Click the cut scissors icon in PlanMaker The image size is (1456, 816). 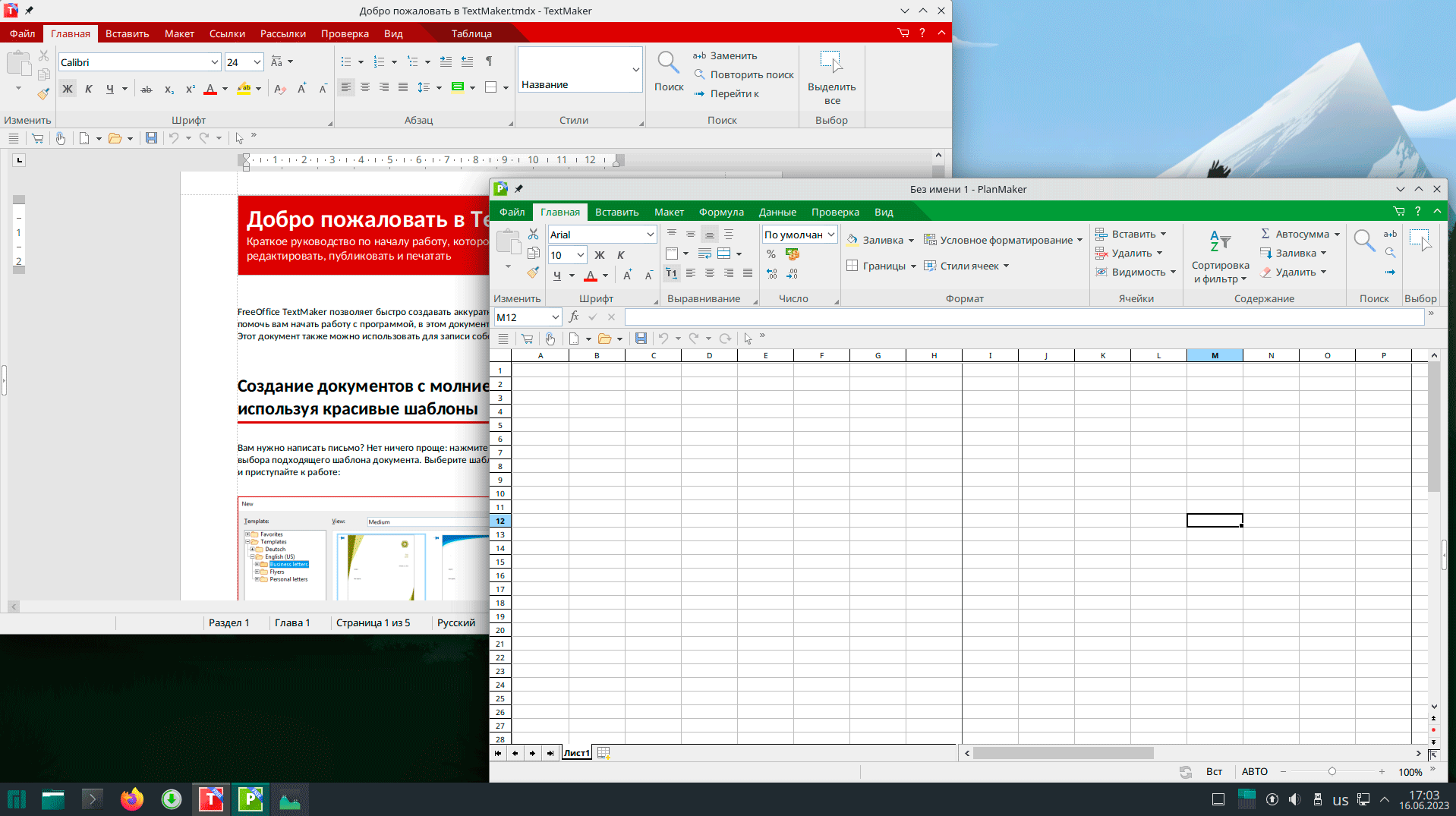click(533, 235)
